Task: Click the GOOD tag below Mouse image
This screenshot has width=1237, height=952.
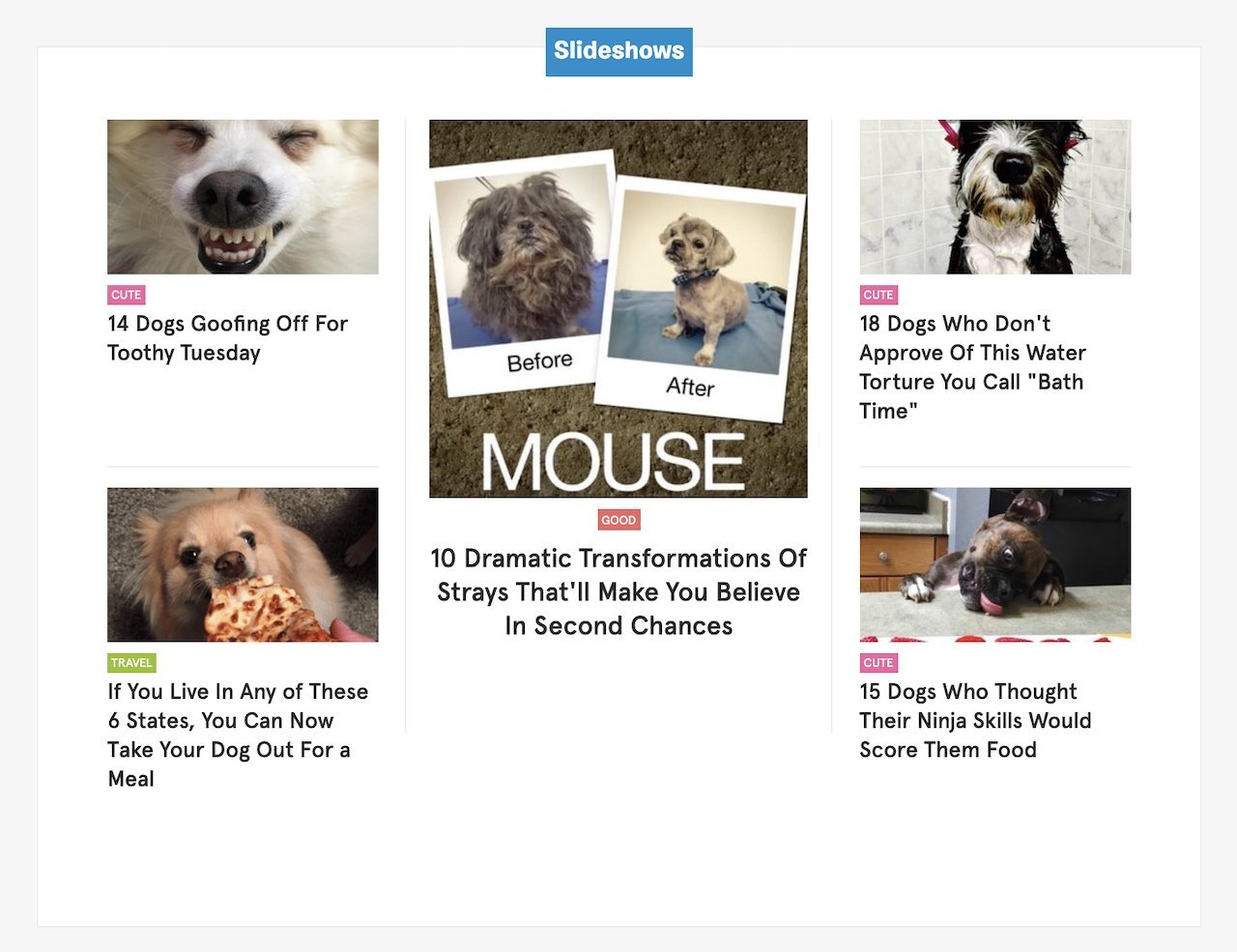Action: pos(618,520)
